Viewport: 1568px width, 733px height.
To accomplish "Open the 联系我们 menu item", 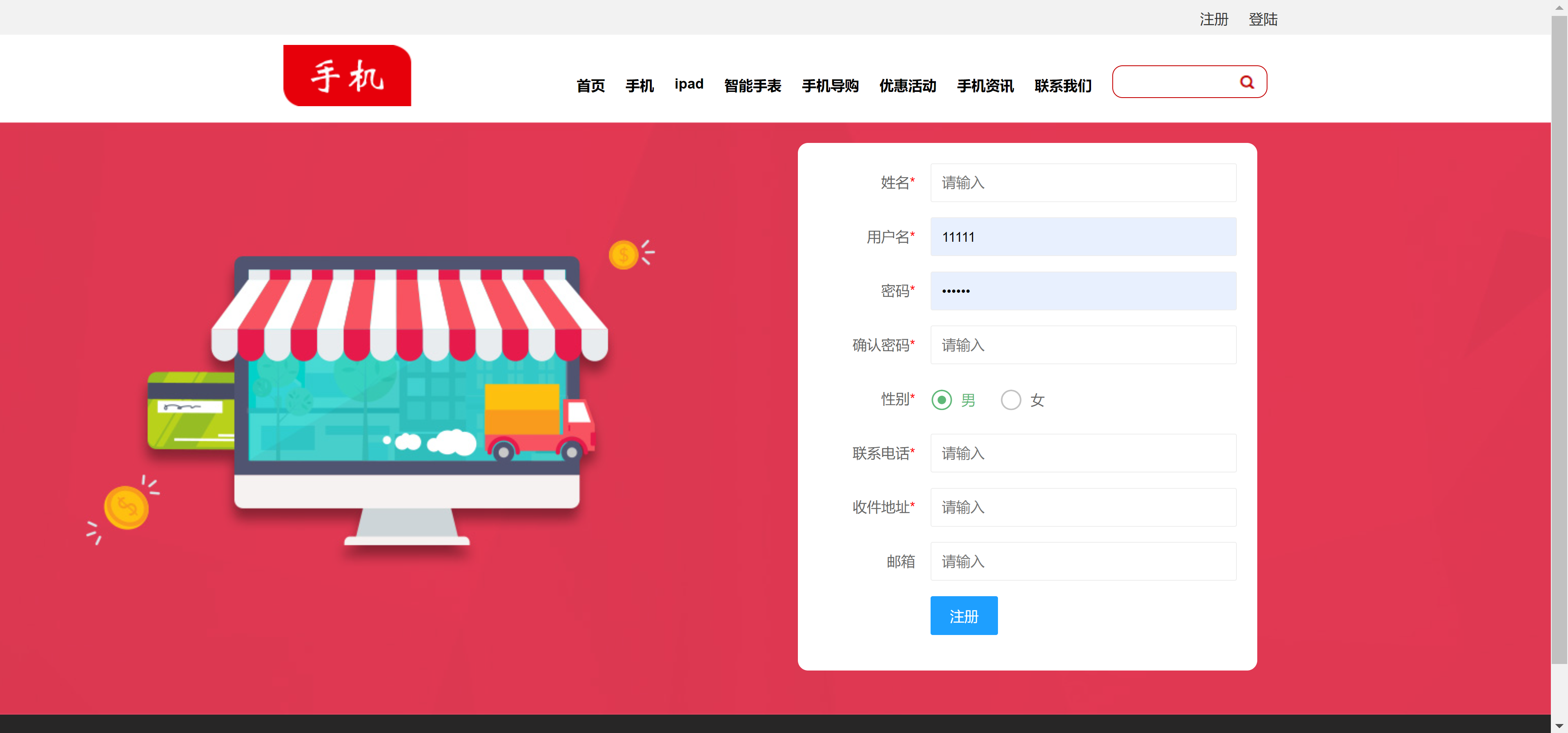I will coord(1063,85).
